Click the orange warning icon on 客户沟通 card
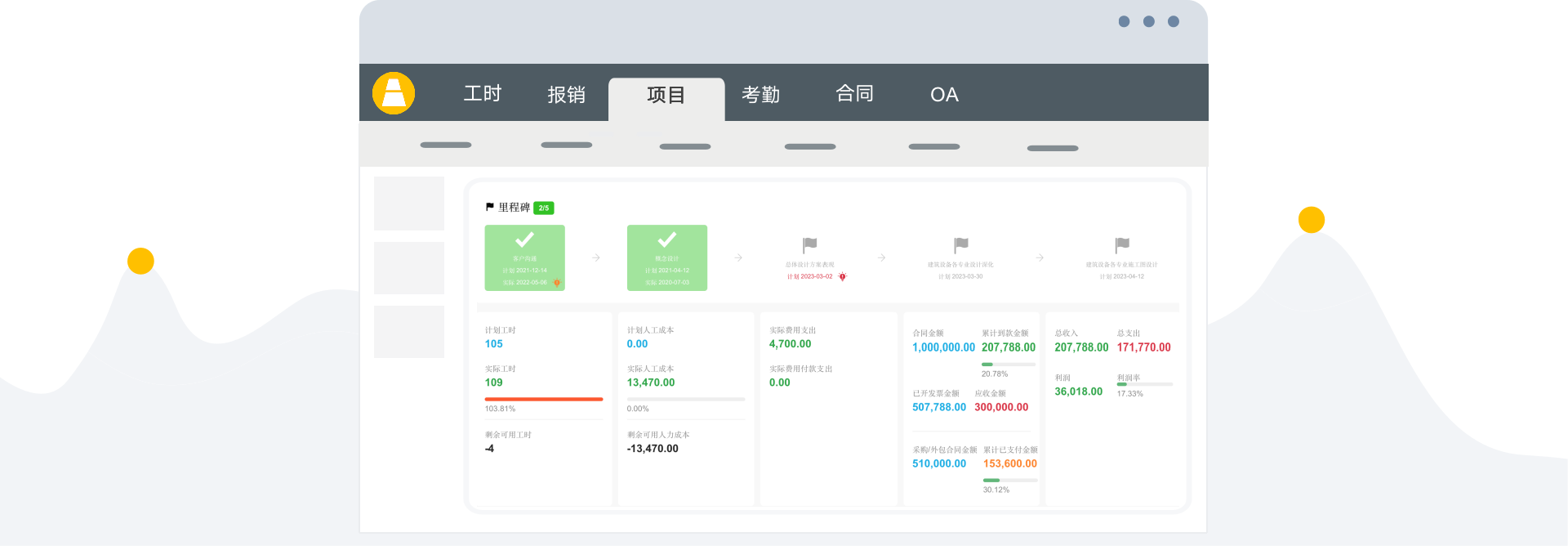 (557, 283)
